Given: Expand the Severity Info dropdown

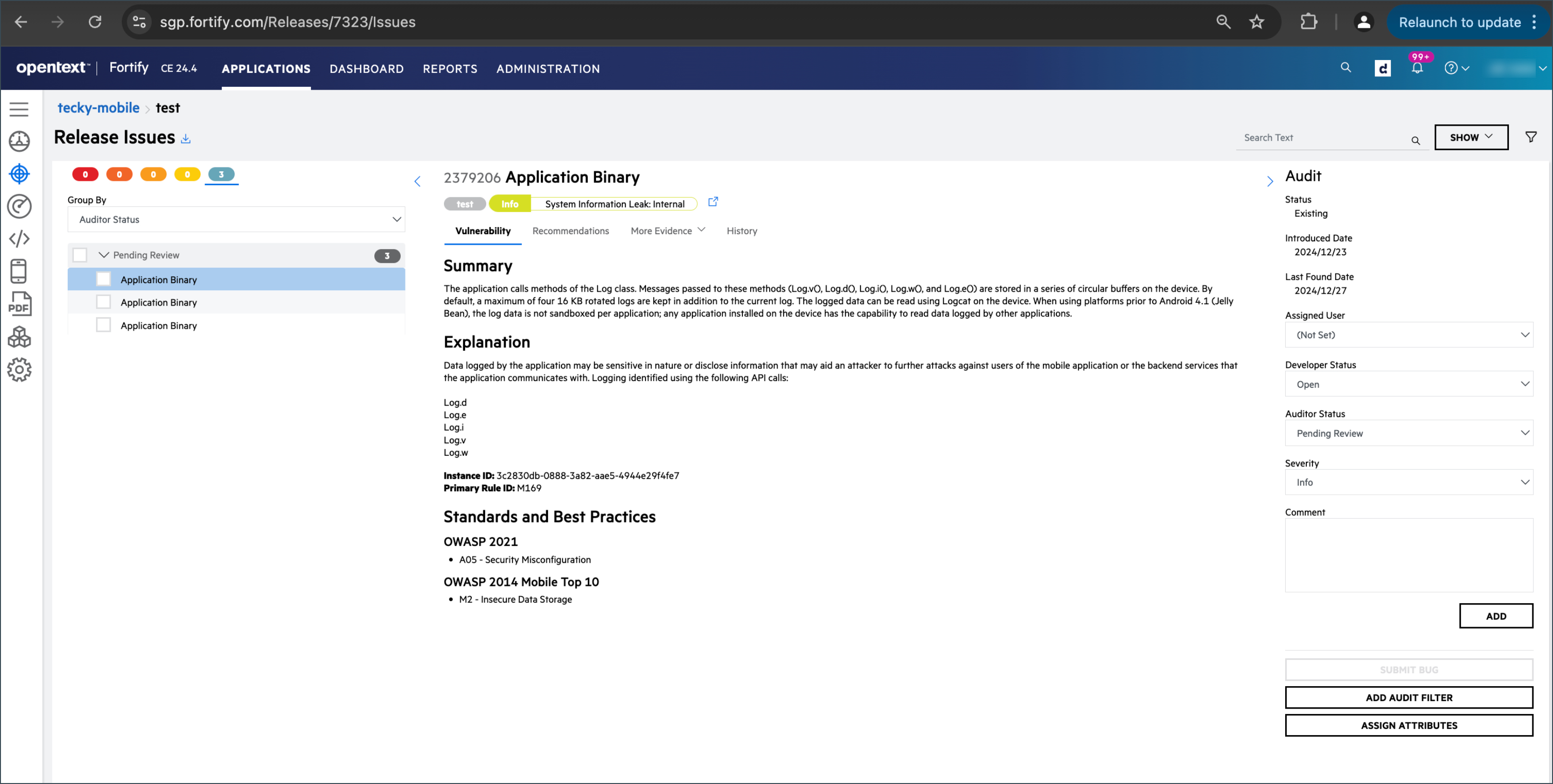Looking at the screenshot, I should point(1409,482).
